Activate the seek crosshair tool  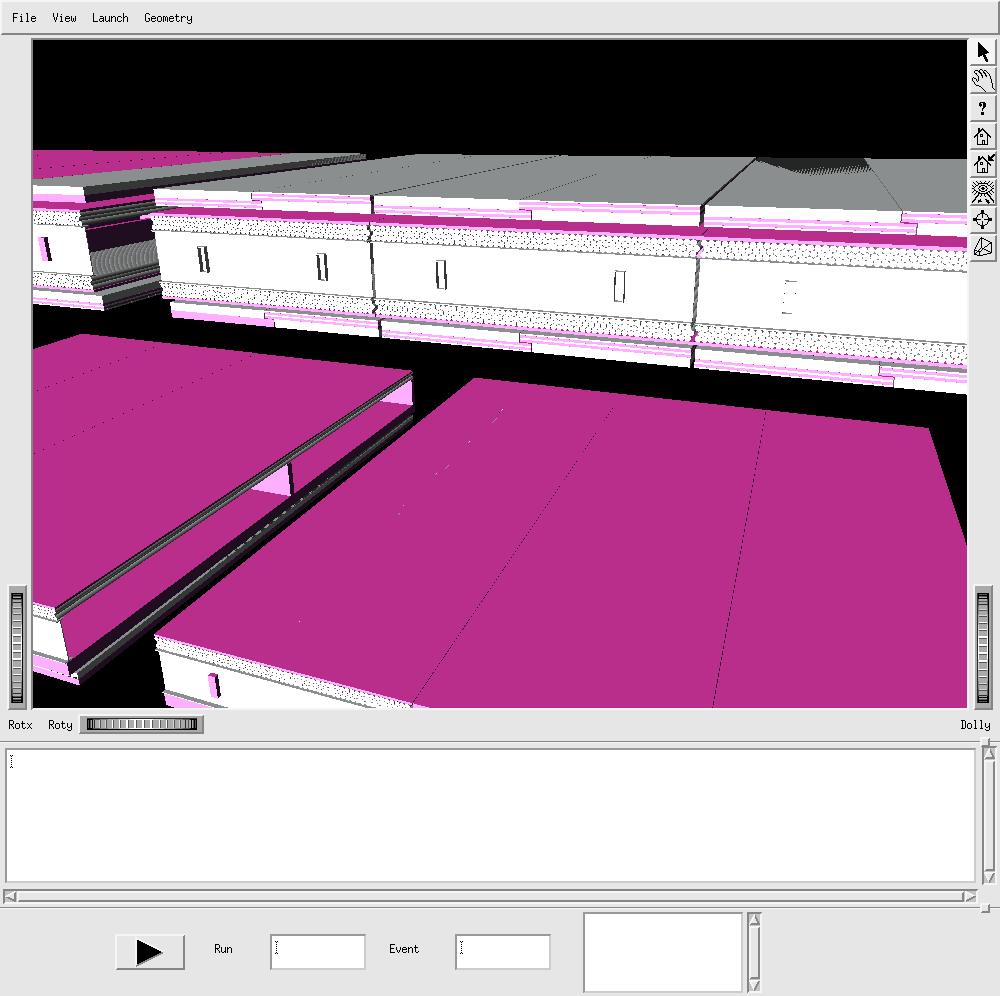983,220
